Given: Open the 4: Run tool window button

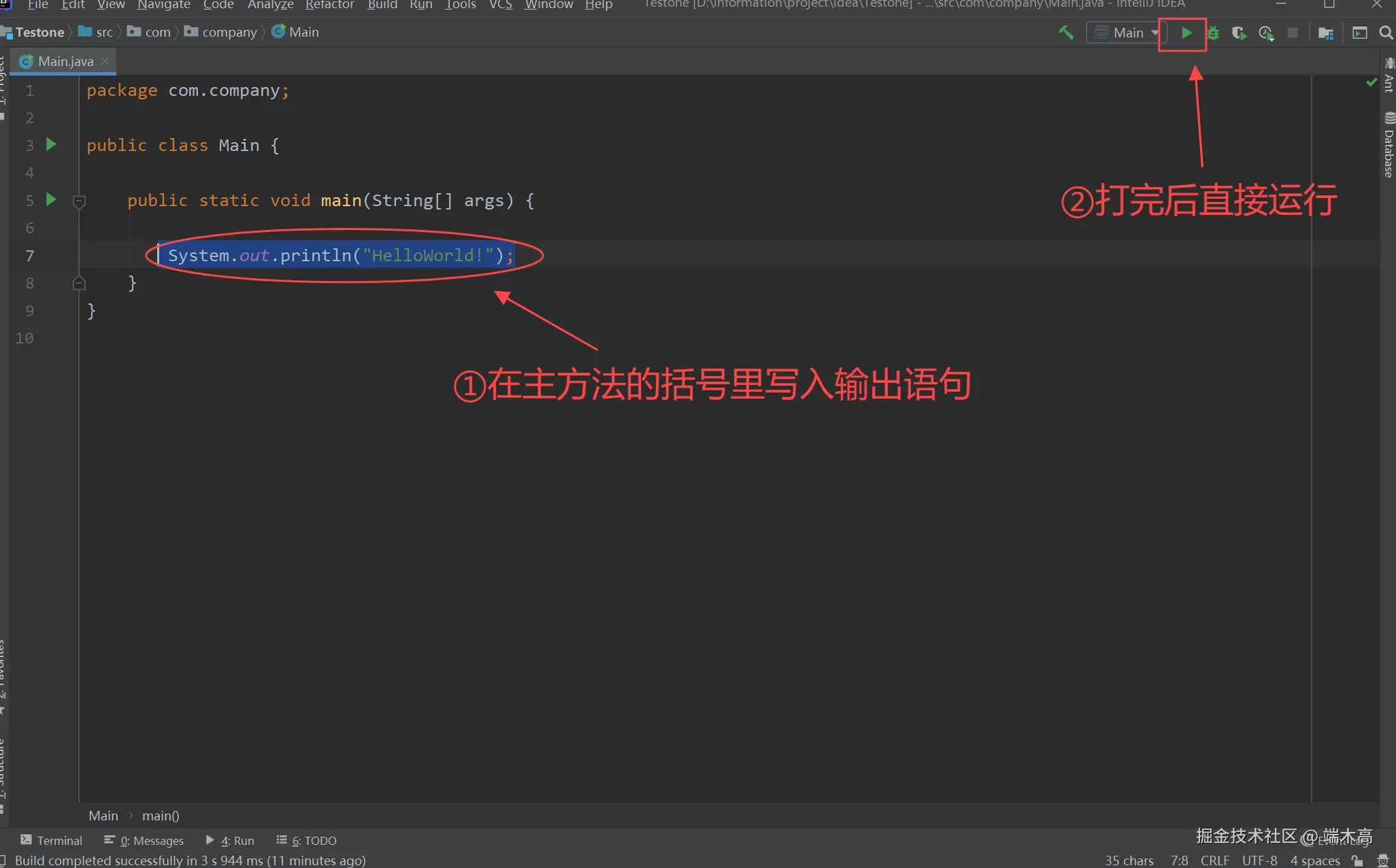Looking at the screenshot, I should click(x=229, y=840).
